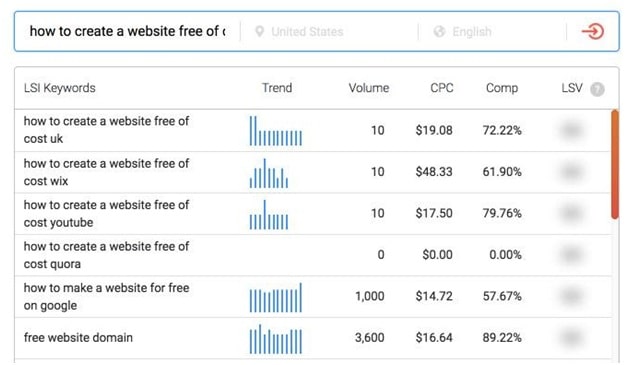Sort by Comp column header

(x=502, y=88)
